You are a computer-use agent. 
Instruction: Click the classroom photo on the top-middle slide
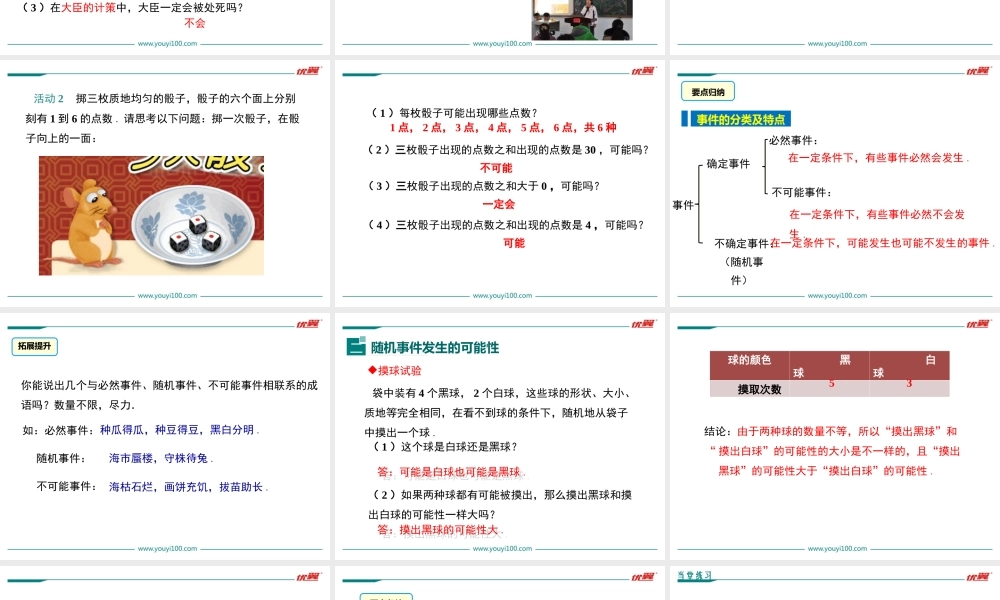[582, 18]
